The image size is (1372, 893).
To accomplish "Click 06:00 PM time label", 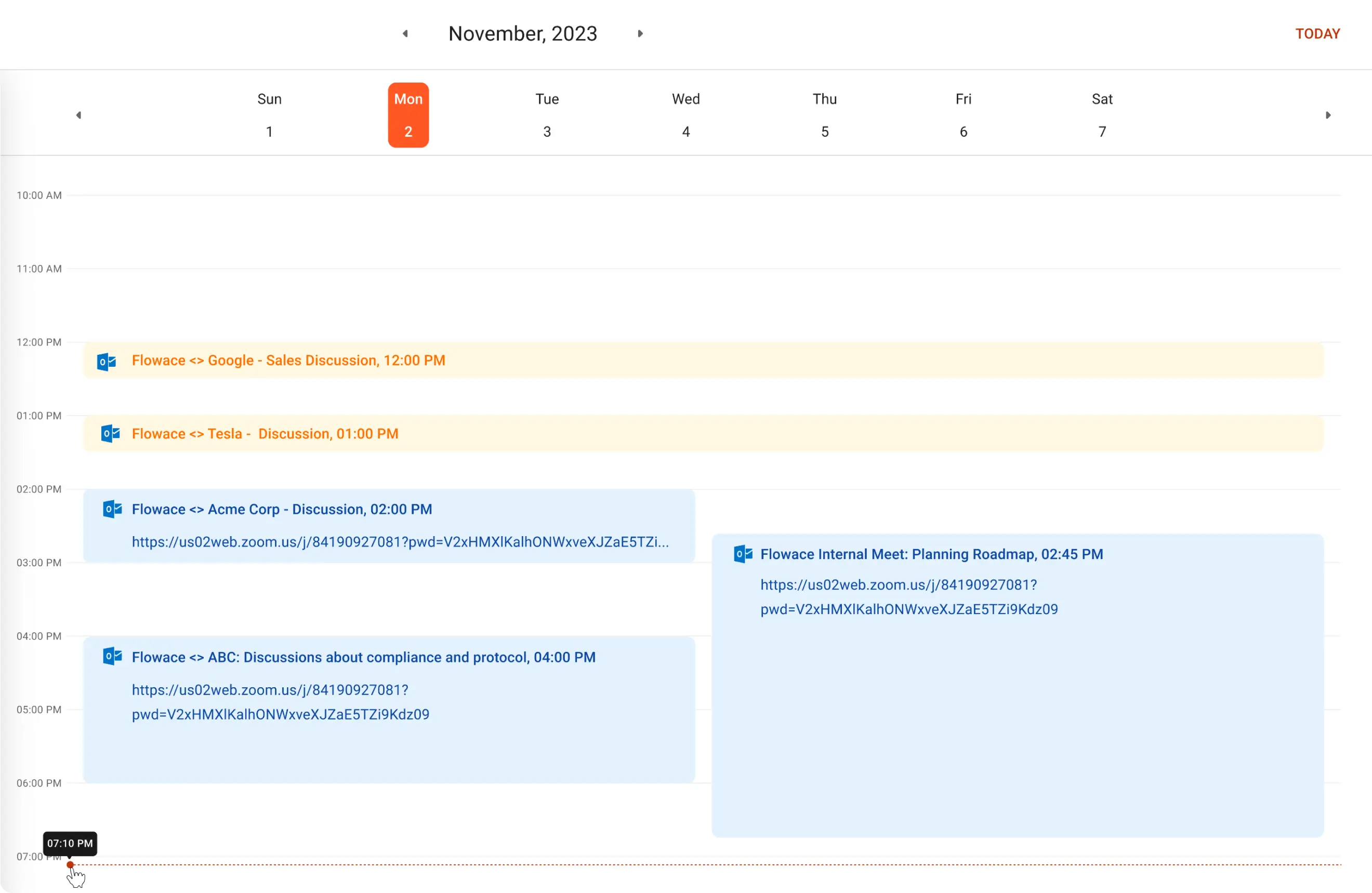I will [x=39, y=783].
